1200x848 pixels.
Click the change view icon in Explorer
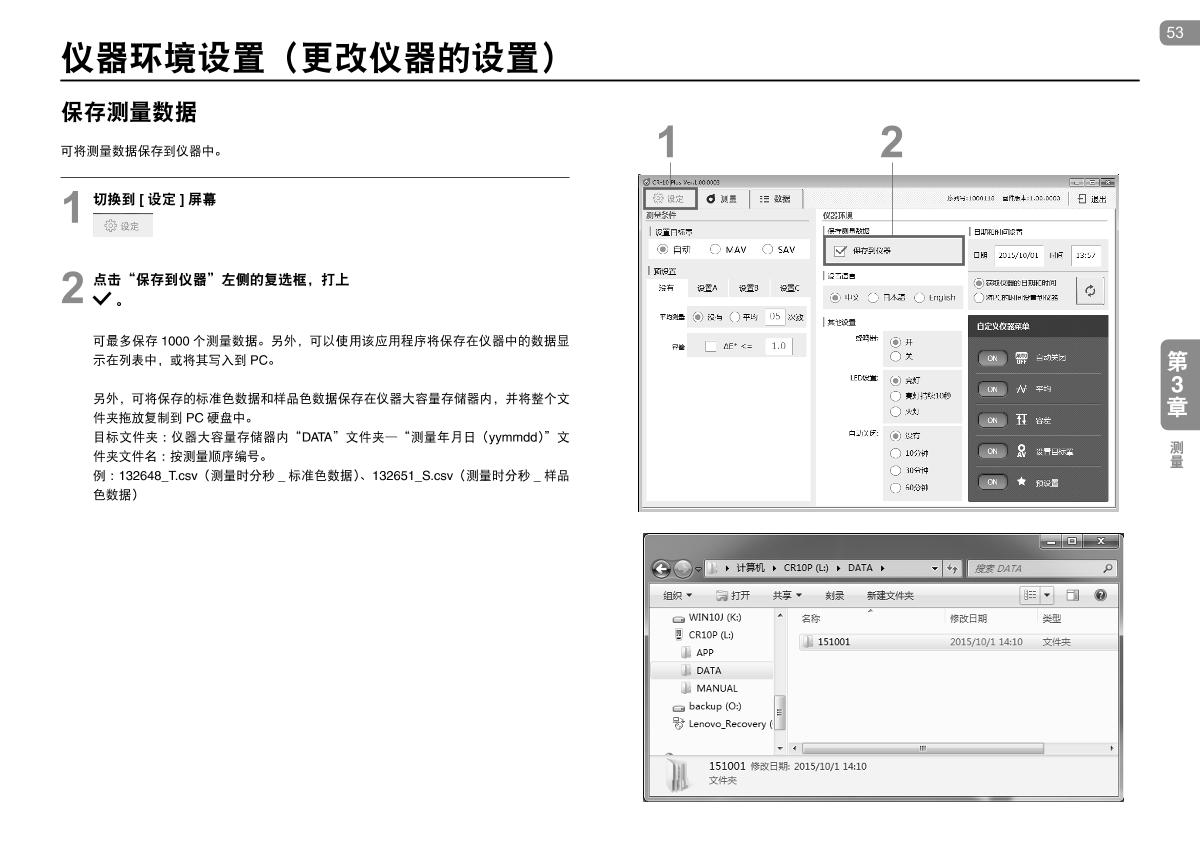1029,596
